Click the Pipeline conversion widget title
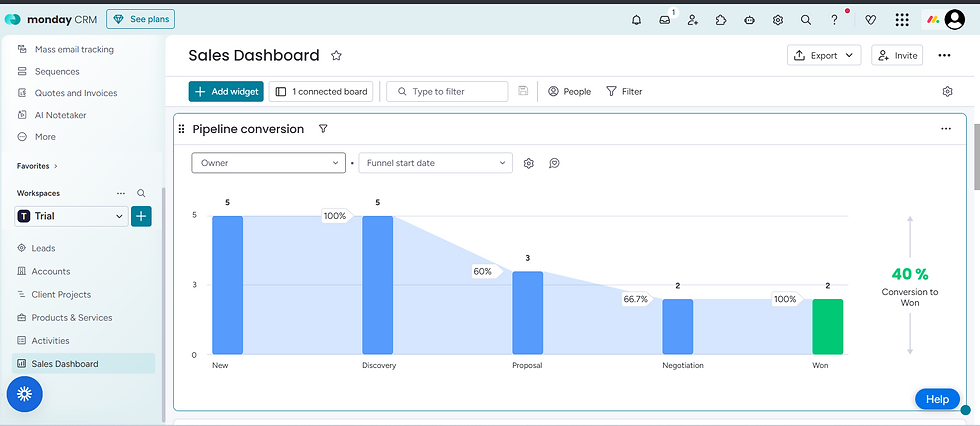The height and width of the screenshot is (426, 980). click(248, 129)
